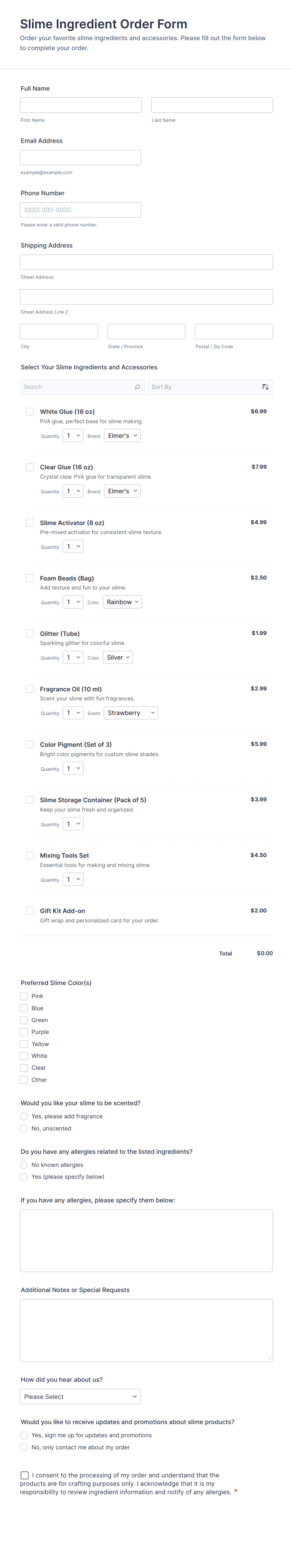Click the First Name input field
The height and width of the screenshot is (1568, 290).
click(x=80, y=105)
